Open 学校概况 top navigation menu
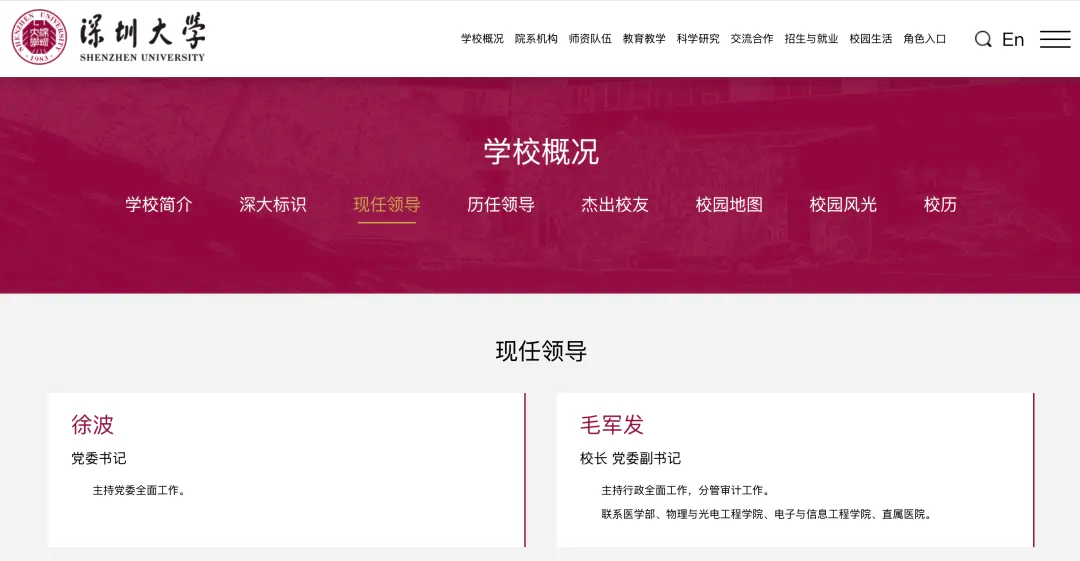Screen dimensions: 1080x561 [482, 39]
